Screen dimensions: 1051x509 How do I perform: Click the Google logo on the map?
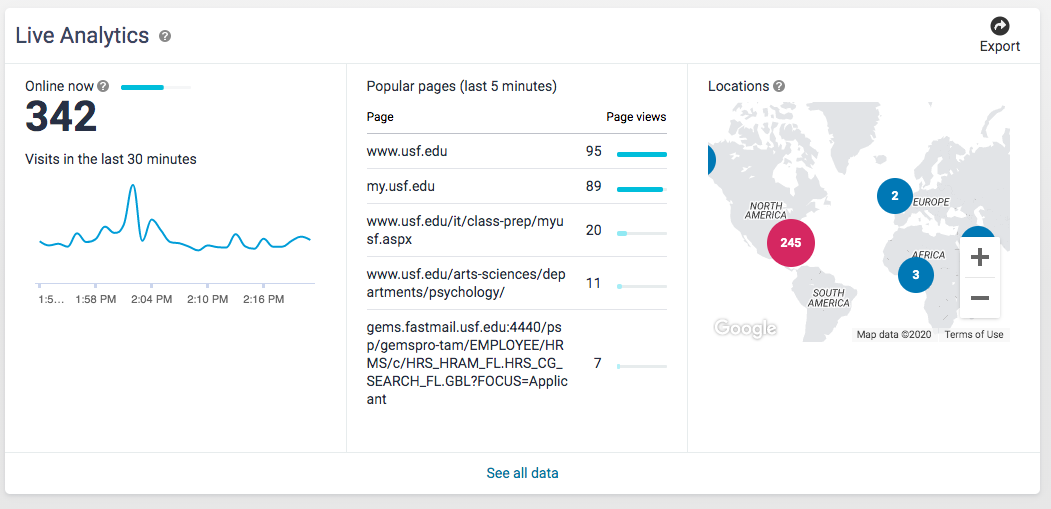click(745, 328)
